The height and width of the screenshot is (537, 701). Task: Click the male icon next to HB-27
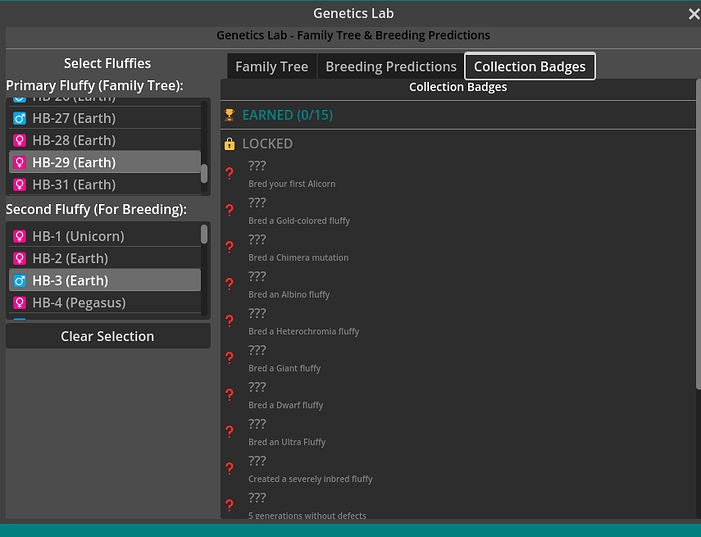click(x=19, y=118)
